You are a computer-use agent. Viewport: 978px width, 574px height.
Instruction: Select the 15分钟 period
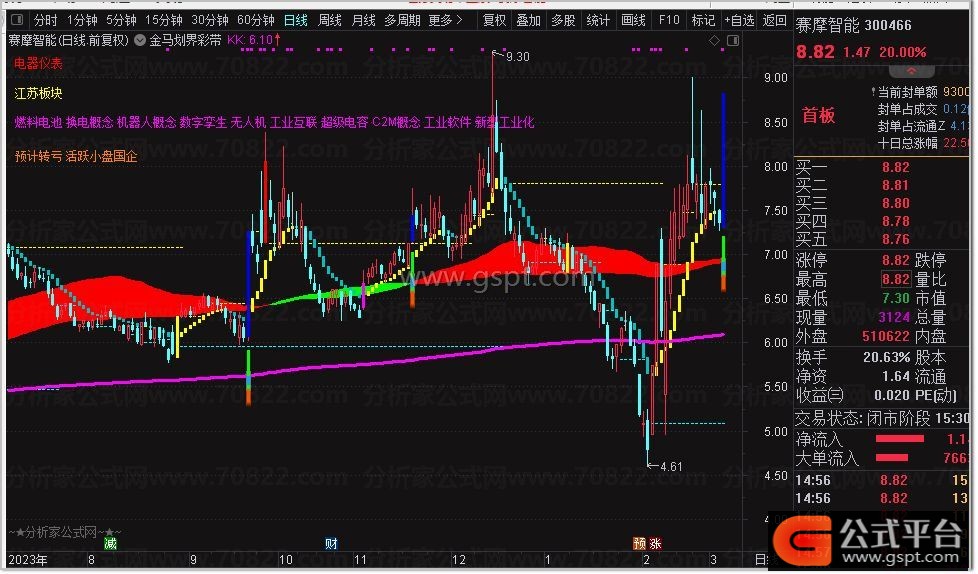164,20
